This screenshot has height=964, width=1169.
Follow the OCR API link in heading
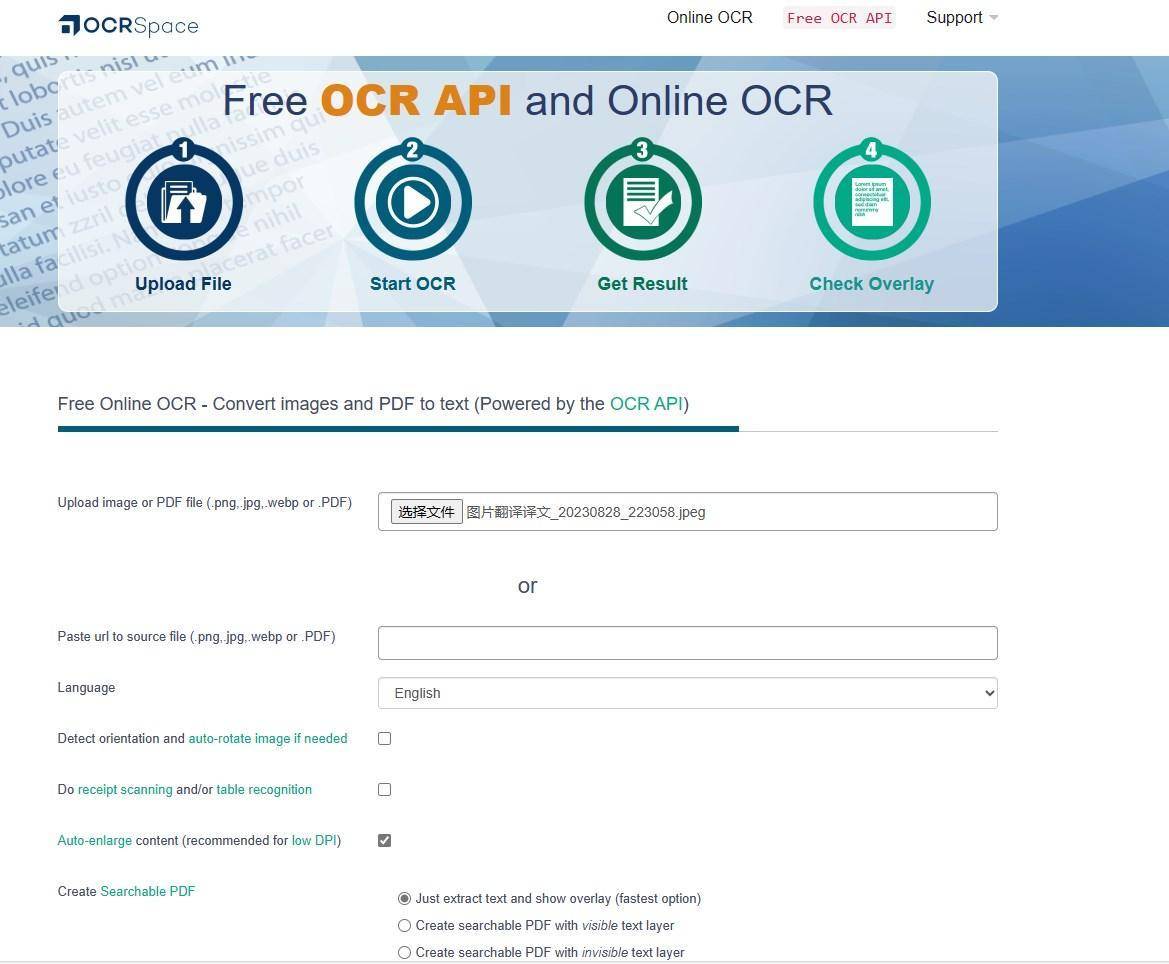[x=646, y=403]
